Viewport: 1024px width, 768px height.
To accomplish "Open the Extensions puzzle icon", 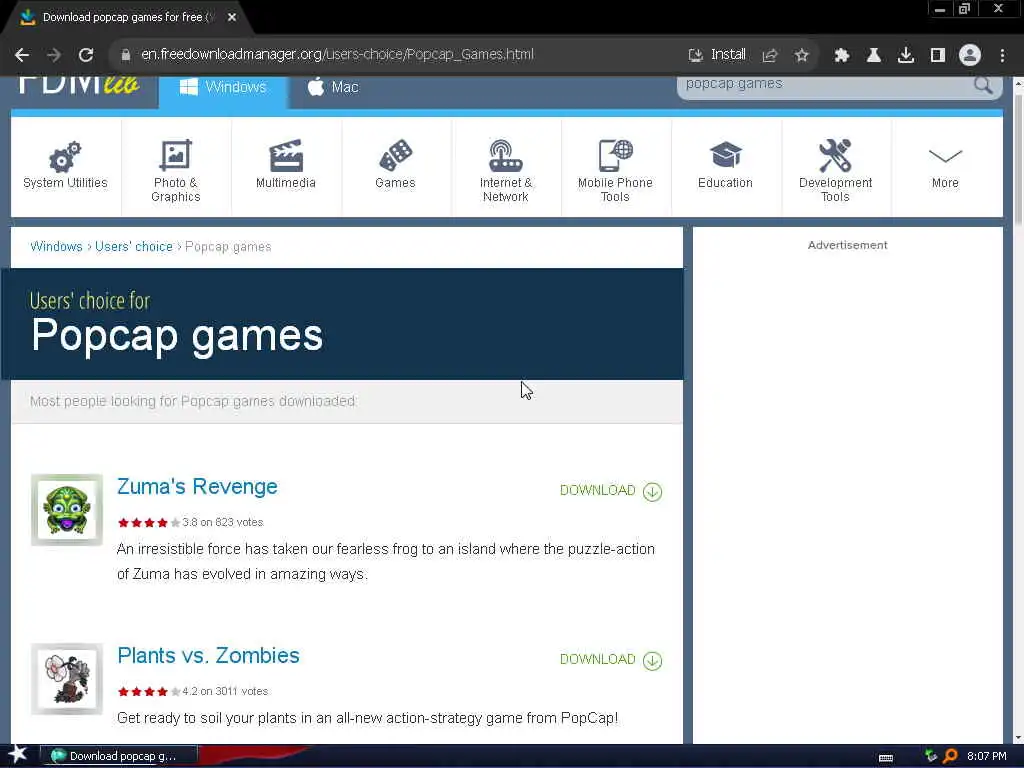I will tap(842, 56).
